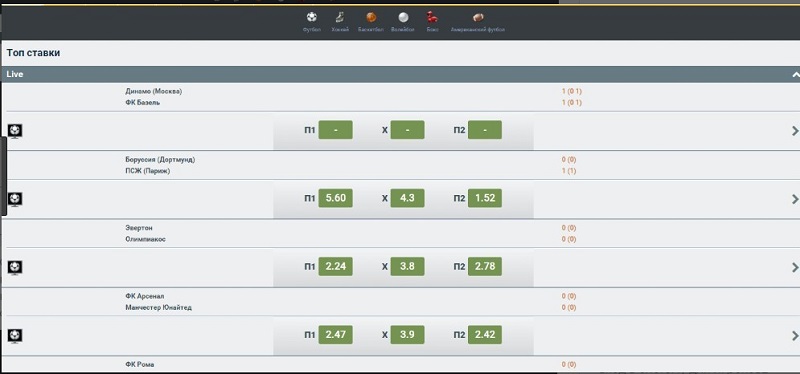The height and width of the screenshot is (374, 800).
Task: Expand Everton vs Olympiacos details arrow
Action: click(795, 267)
